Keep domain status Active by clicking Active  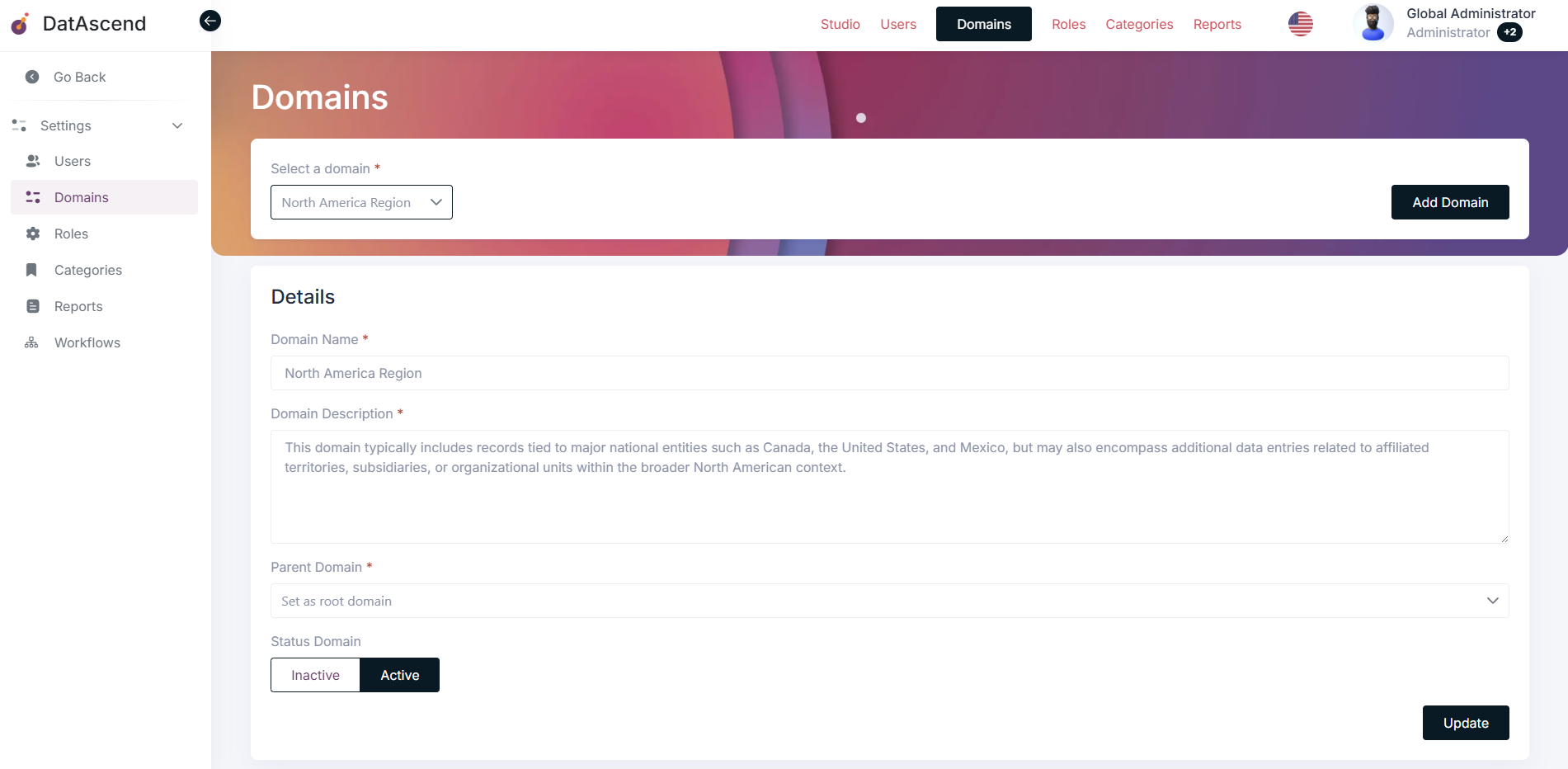(x=399, y=675)
